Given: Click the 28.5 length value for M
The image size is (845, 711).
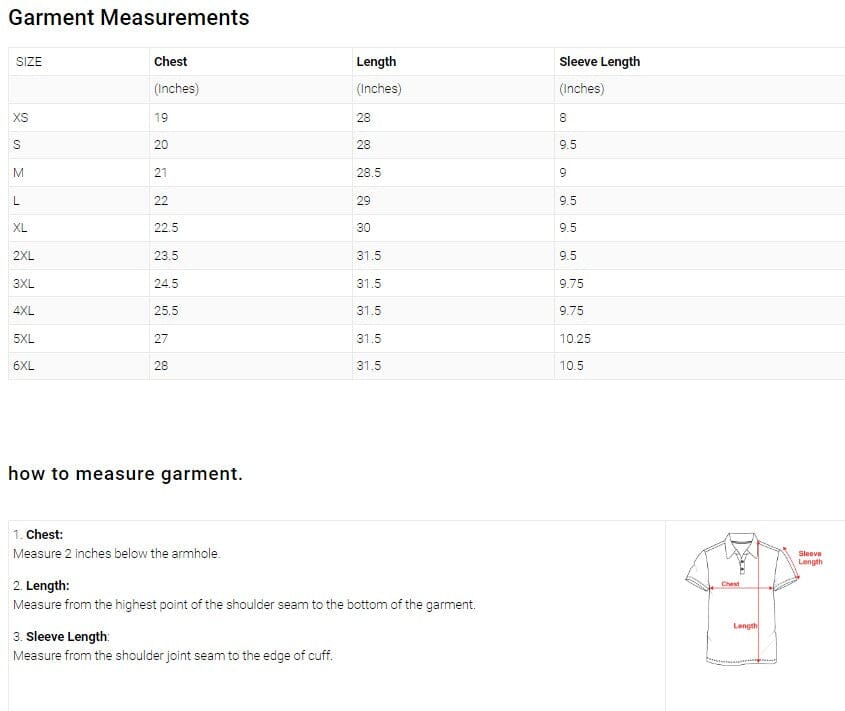Looking at the screenshot, I should pyautogui.click(x=368, y=173).
